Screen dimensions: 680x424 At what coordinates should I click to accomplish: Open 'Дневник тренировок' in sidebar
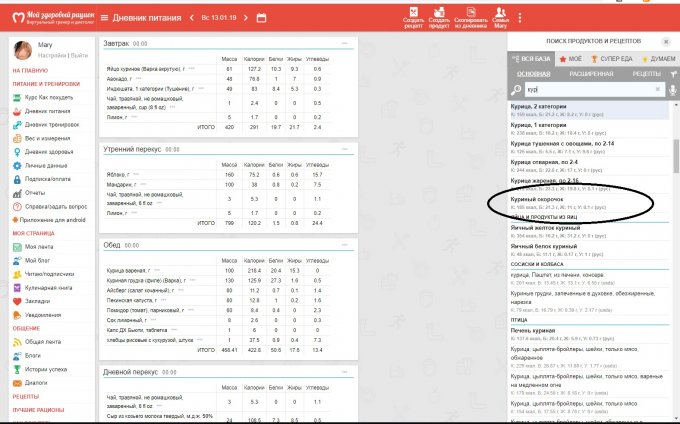click(45, 123)
